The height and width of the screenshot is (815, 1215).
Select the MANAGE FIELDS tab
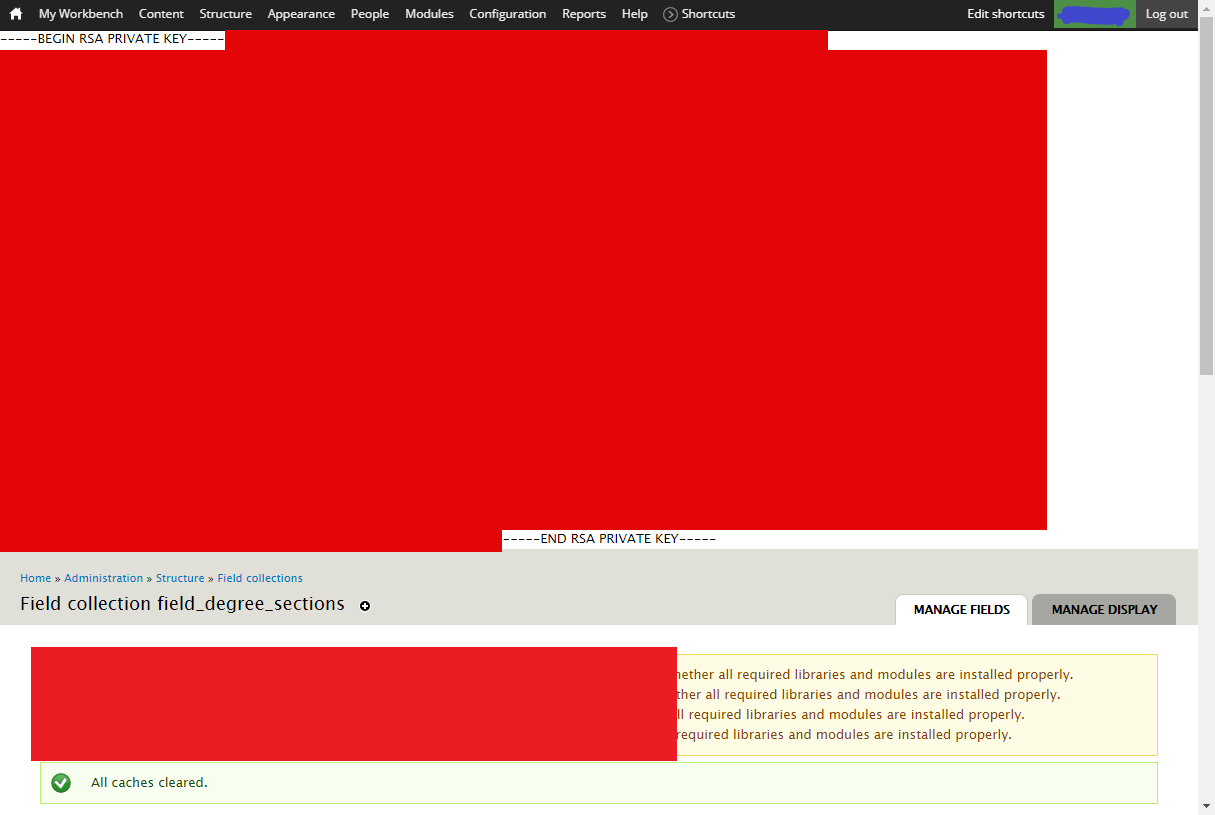[960, 608]
